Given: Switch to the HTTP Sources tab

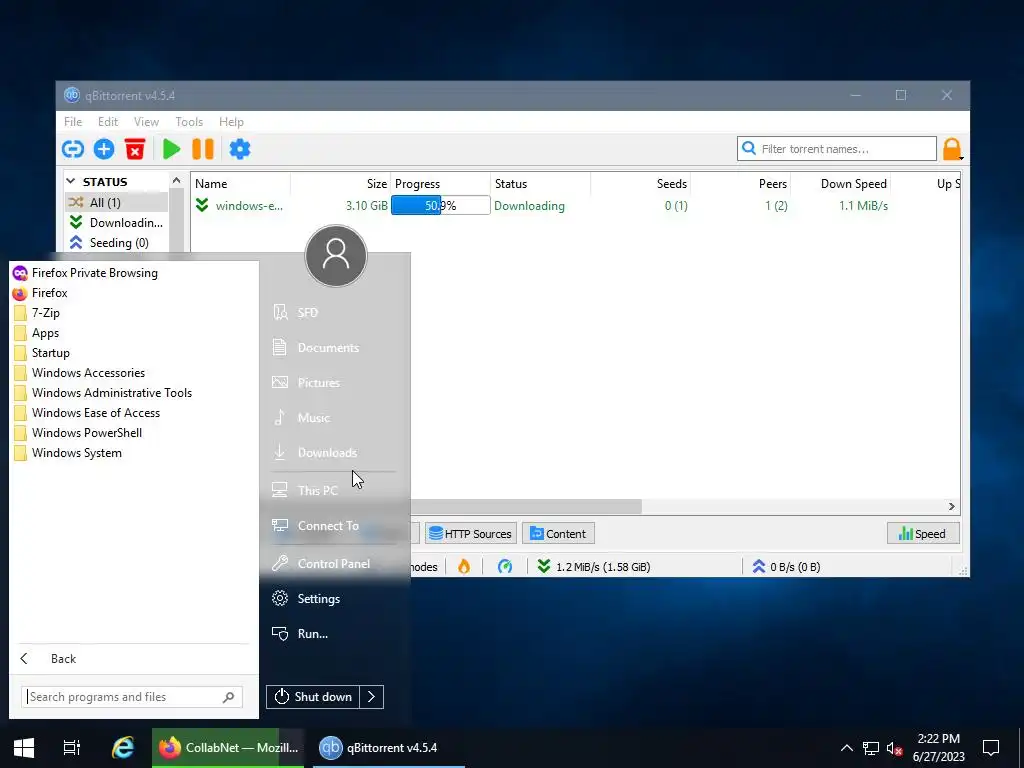Looking at the screenshot, I should pos(471,534).
